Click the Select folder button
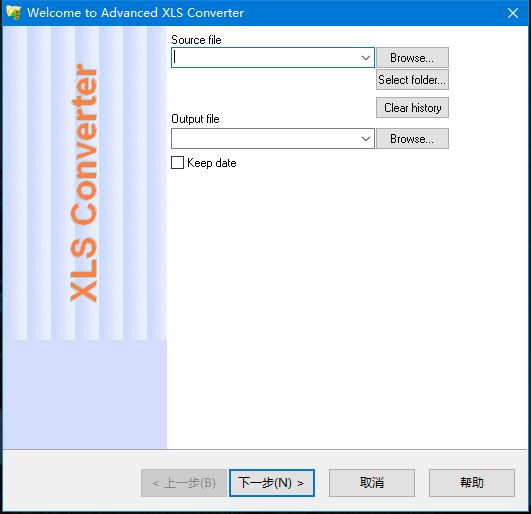The height and width of the screenshot is (514, 531). (x=412, y=80)
